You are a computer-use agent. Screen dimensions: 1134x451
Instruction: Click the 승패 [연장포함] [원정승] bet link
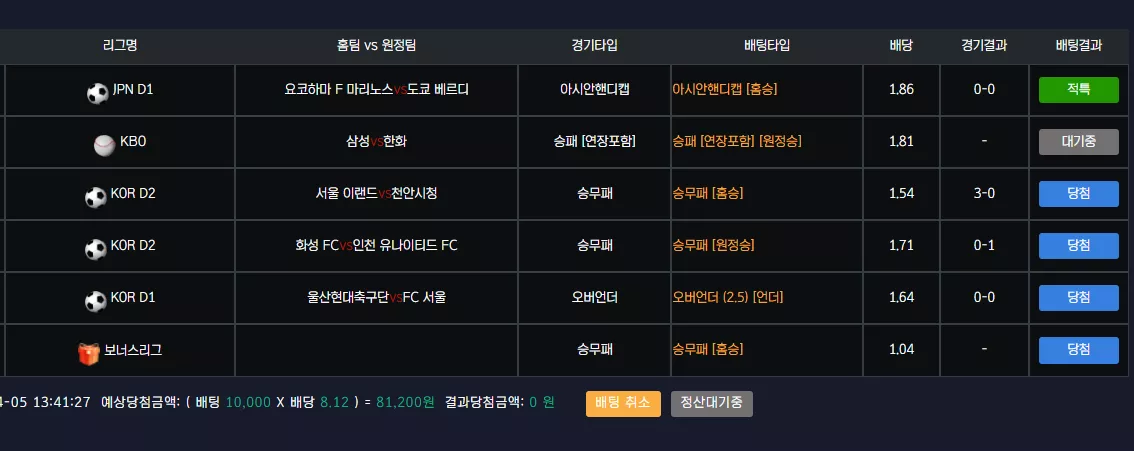pos(737,142)
